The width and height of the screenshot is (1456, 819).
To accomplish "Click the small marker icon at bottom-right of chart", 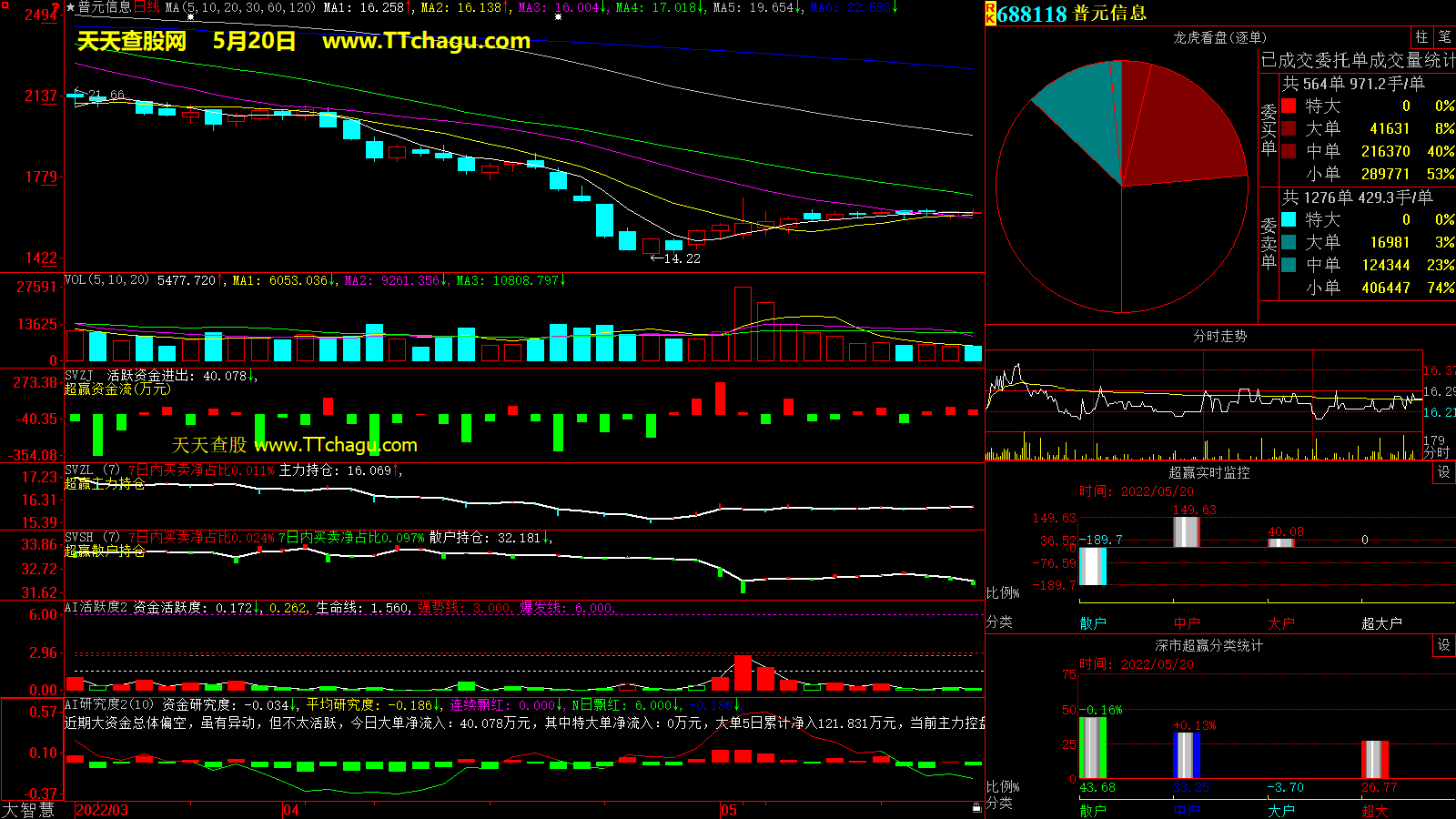I will tap(976, 808).
